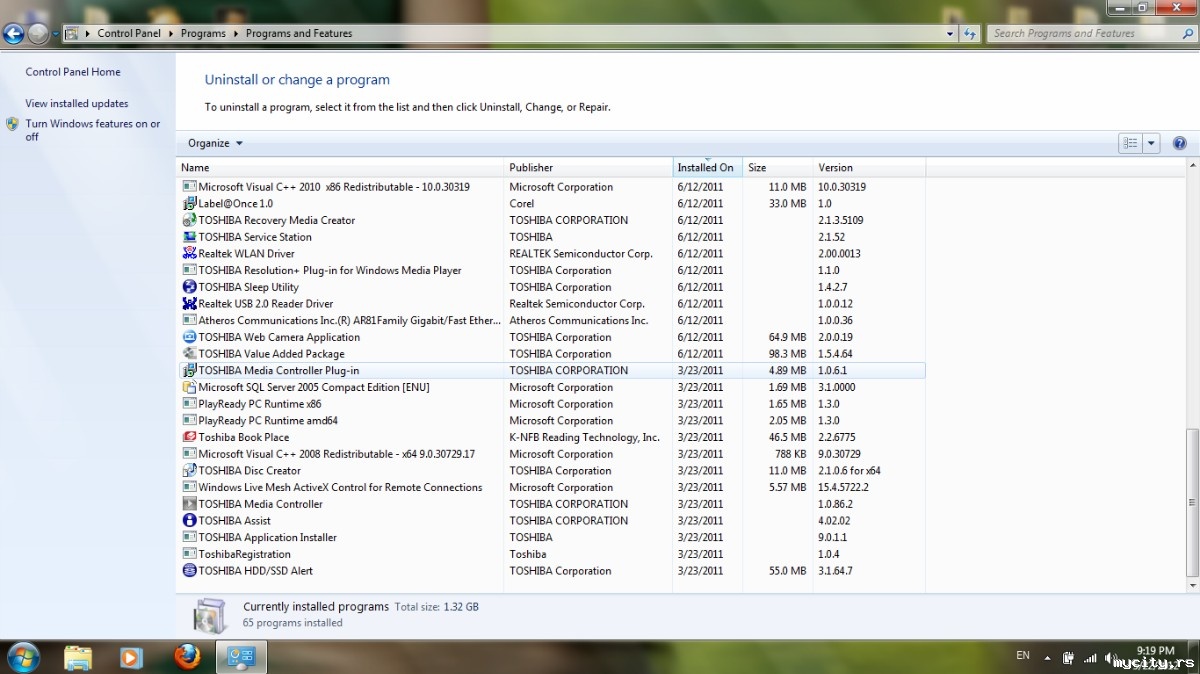Screen dimensions: 1200x674
Task: Select TOSHIBA Media Controller Plug-in icon
Action: coord(190,370)
